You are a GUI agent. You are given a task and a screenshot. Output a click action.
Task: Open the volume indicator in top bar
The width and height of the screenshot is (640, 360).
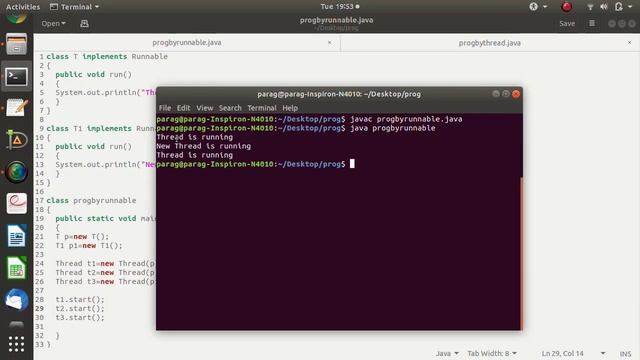[x=604, y=7]
